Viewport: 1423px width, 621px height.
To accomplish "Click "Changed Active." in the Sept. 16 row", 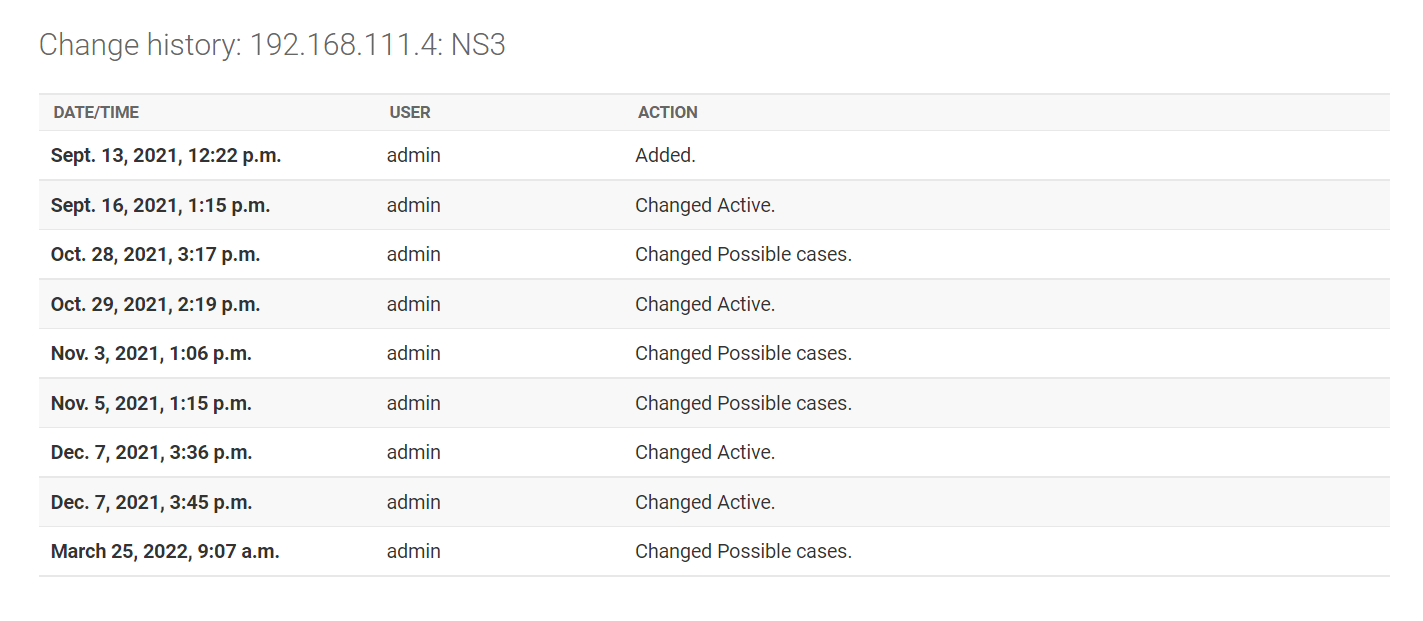I will tap(705, 206).
